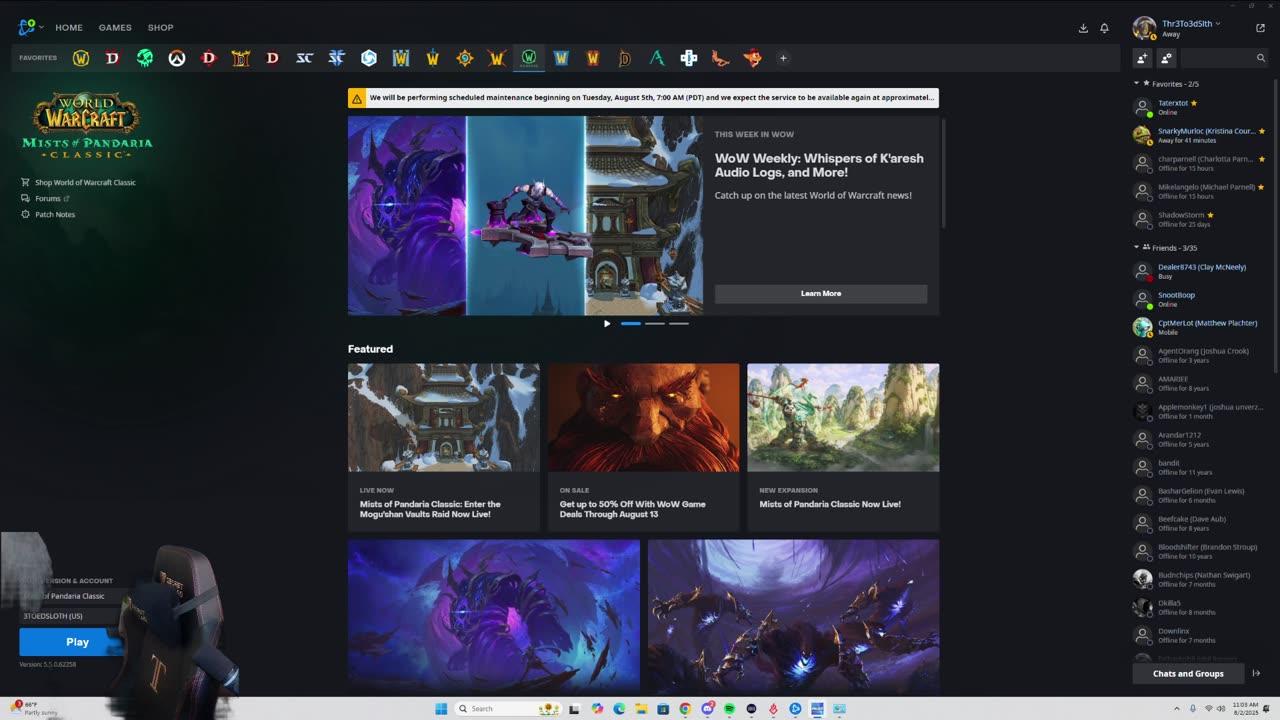This screenshot has height=720, width=1280.
Task: Open Shop World of Warcraft Classic link
Action: tap(85, 182)
